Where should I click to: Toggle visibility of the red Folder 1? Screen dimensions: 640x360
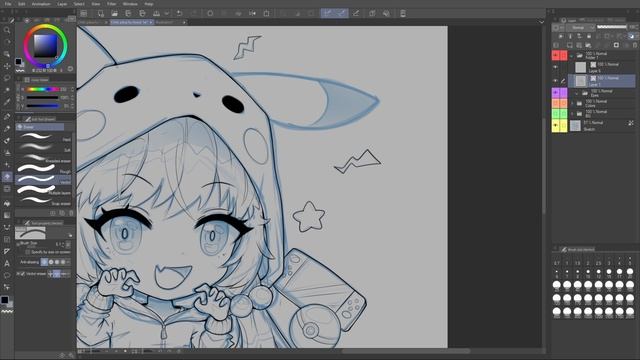[556, 56]
